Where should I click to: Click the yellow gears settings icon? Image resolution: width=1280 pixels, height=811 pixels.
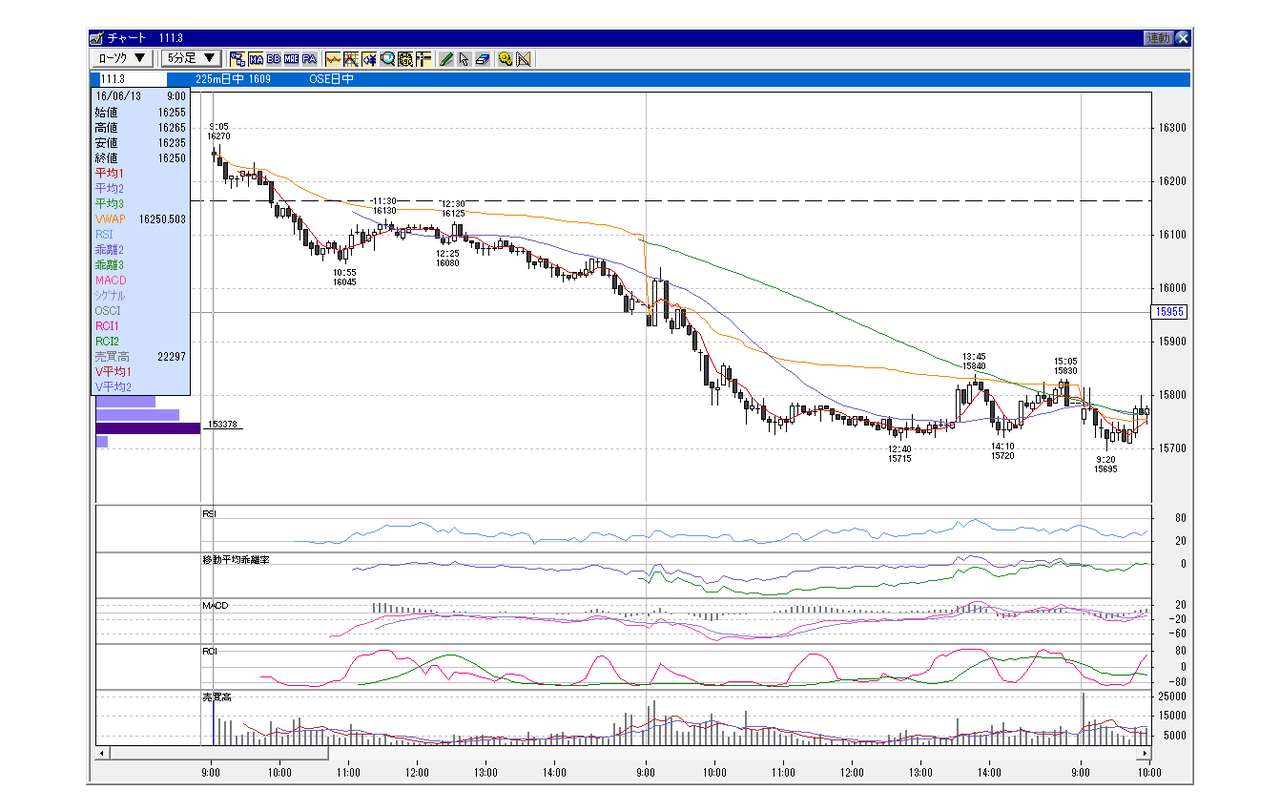tap(506, 59)
